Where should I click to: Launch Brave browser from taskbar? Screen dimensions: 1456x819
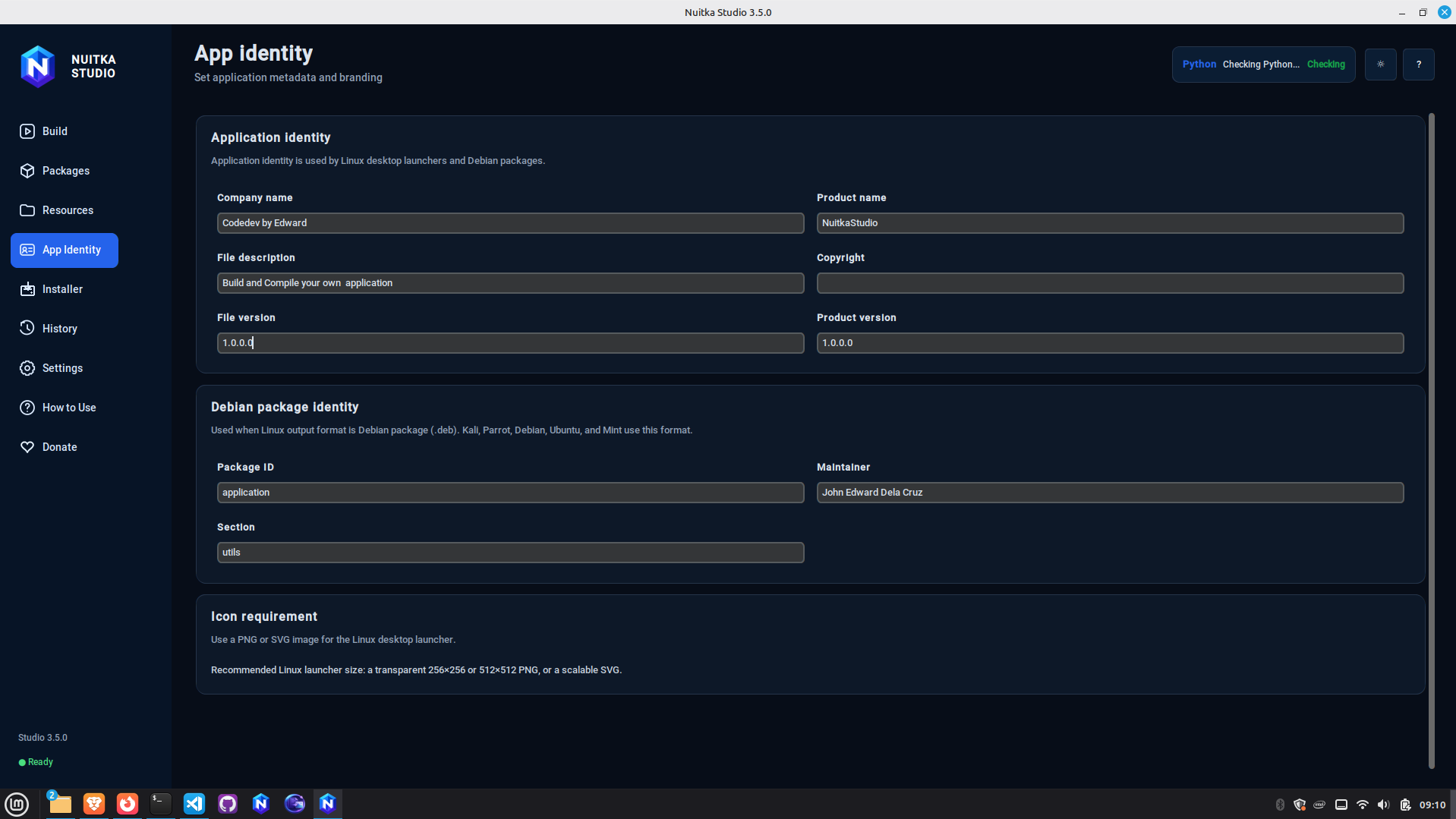[94, 804]
